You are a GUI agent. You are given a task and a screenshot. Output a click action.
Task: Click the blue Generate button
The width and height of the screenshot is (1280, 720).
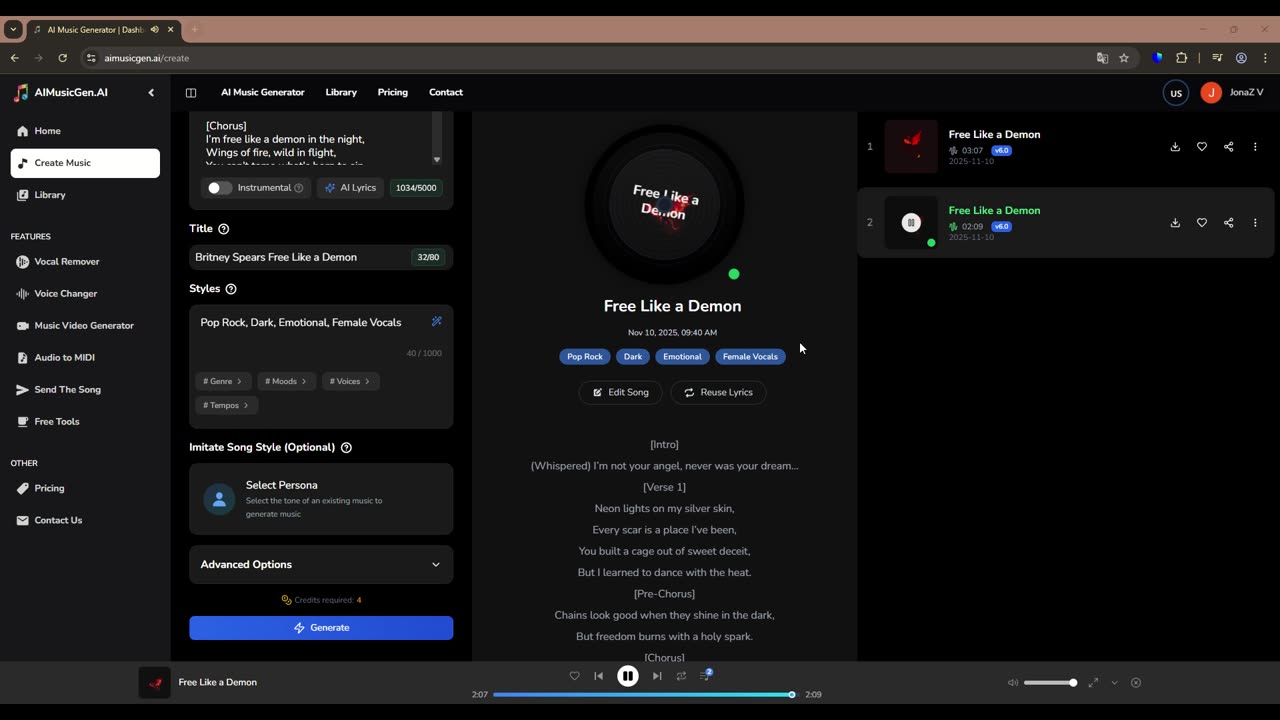pyautogui.click(x=321, y=628)
